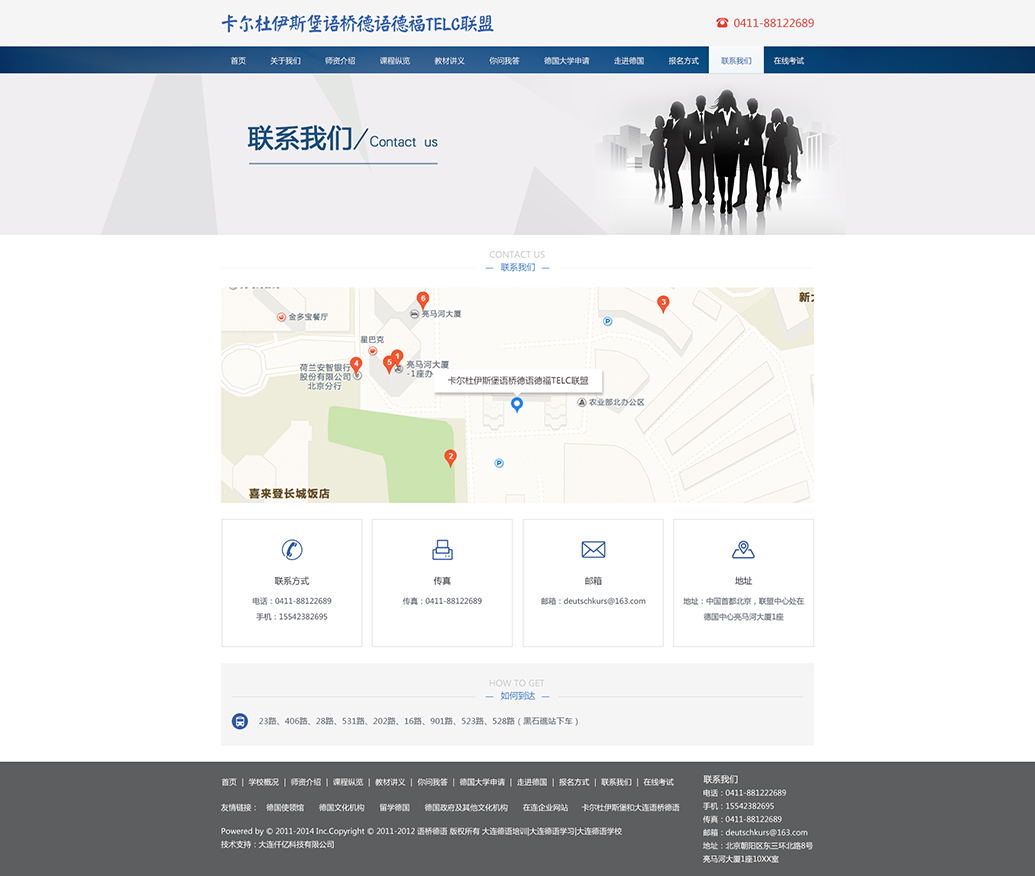Open footer link 留学德国
The image size is (1035, 876).
tap(394, 808)
